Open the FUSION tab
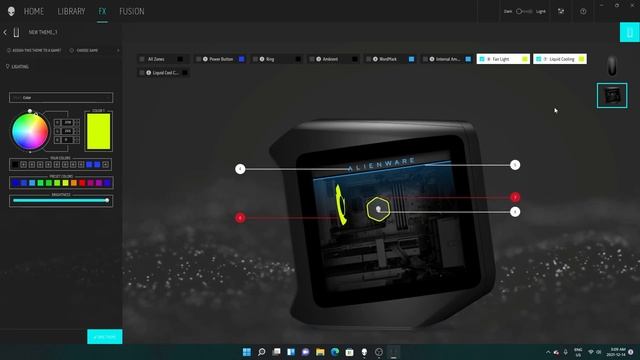Image resolution: width=640 pixels, height=360 pixels. pos(131,11)
